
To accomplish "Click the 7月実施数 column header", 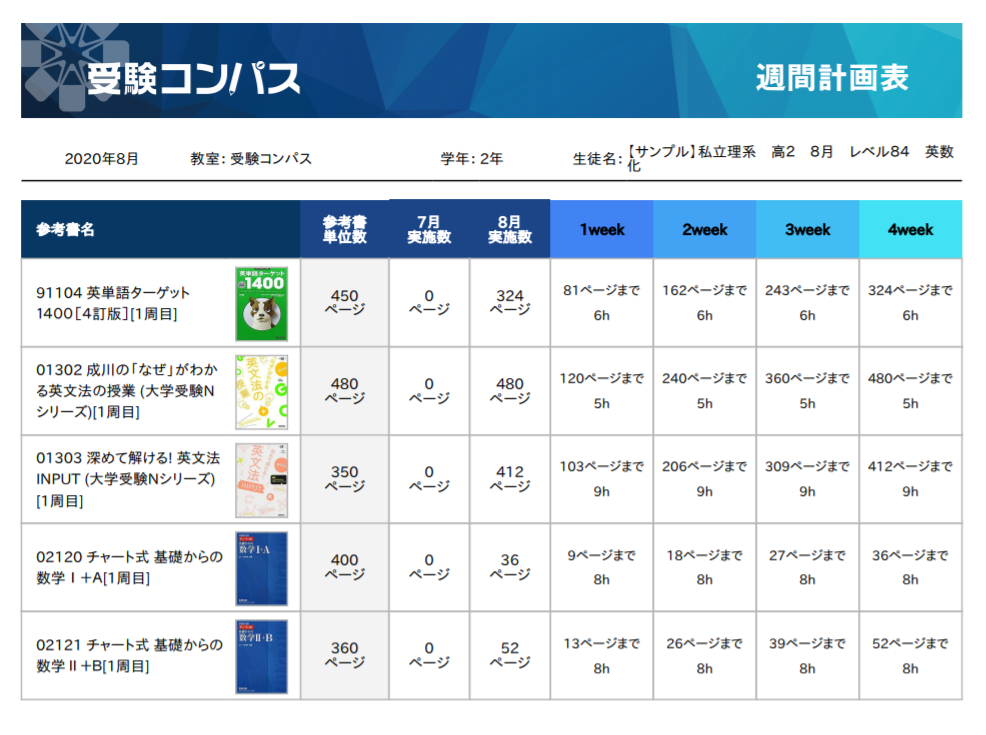I will point(429,229).
